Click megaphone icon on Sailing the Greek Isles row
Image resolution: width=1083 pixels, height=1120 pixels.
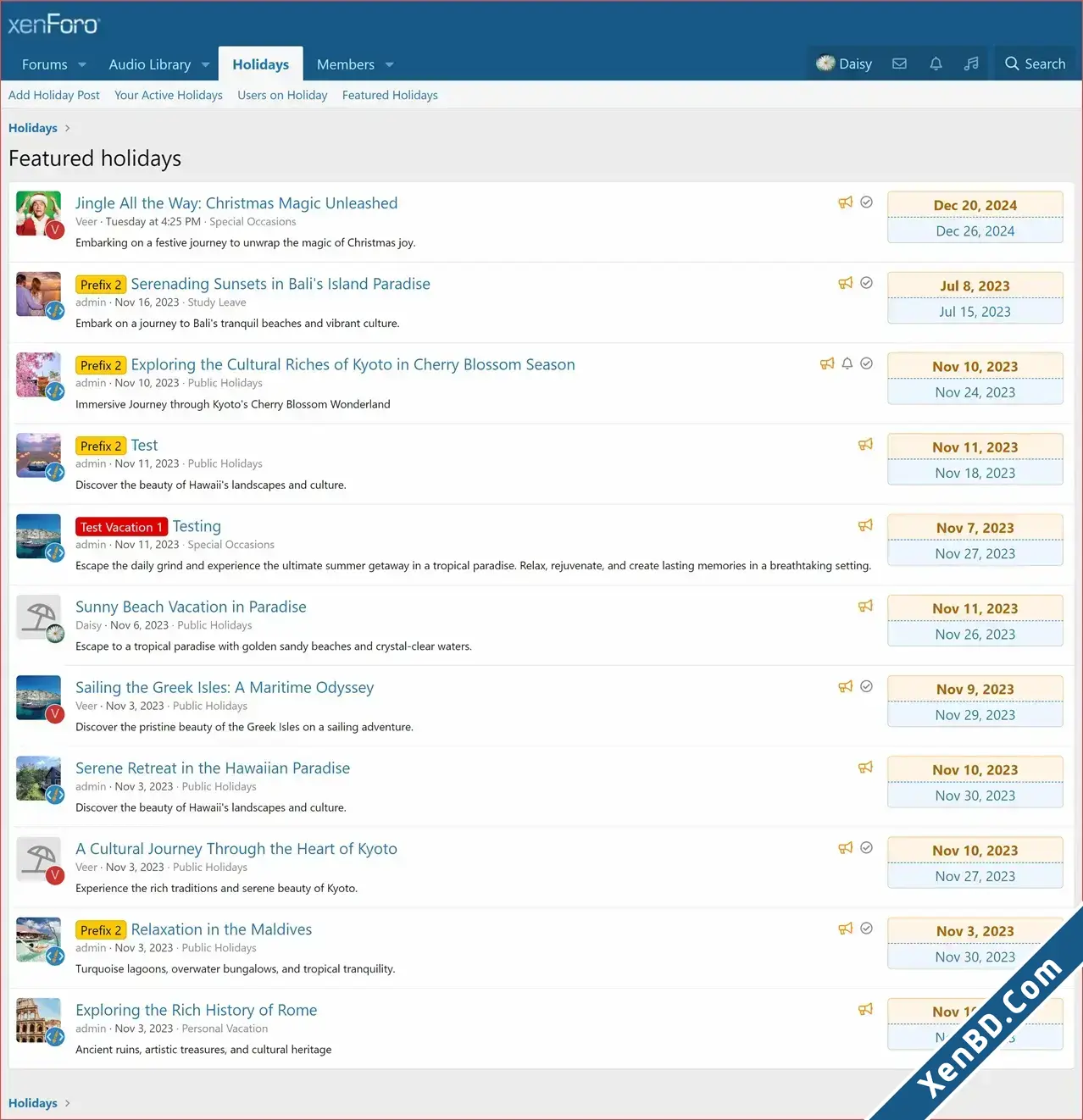point(846,686)
